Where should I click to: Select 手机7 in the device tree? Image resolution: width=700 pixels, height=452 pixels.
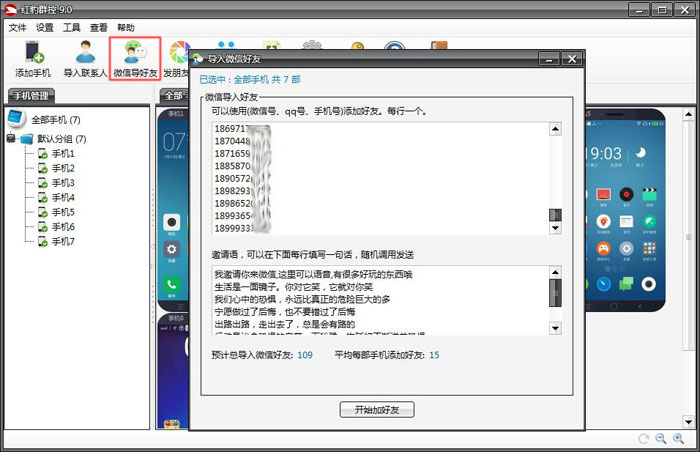click(63, 242)
